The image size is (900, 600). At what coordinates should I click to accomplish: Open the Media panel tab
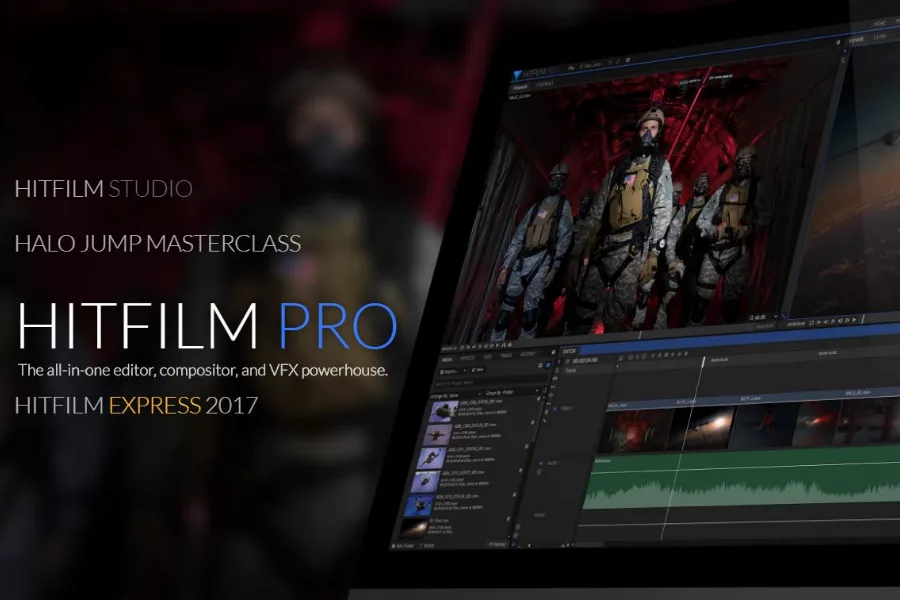(447, 359)
